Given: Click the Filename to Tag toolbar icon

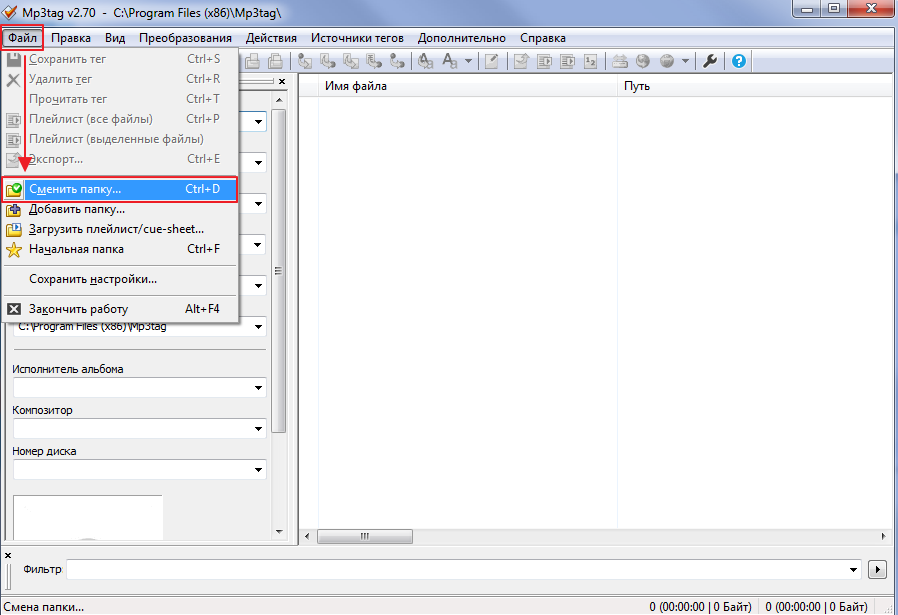Looking at the screenshot, I should click(x=328, y=61).
